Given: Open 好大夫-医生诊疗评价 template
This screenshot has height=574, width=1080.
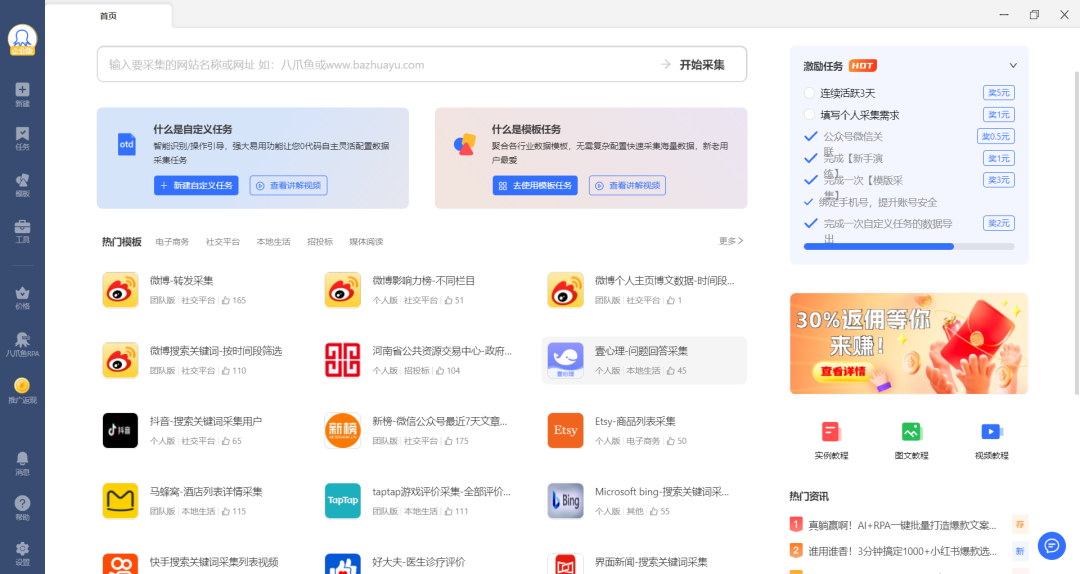Looking at the screenshot, I should [x=419, y=562].
